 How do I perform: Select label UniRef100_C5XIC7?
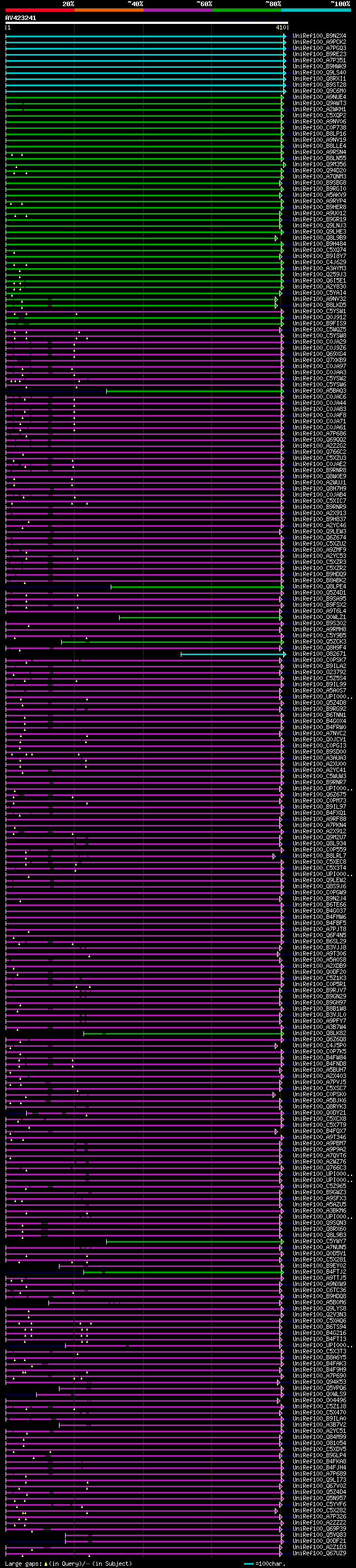point(319,501)
